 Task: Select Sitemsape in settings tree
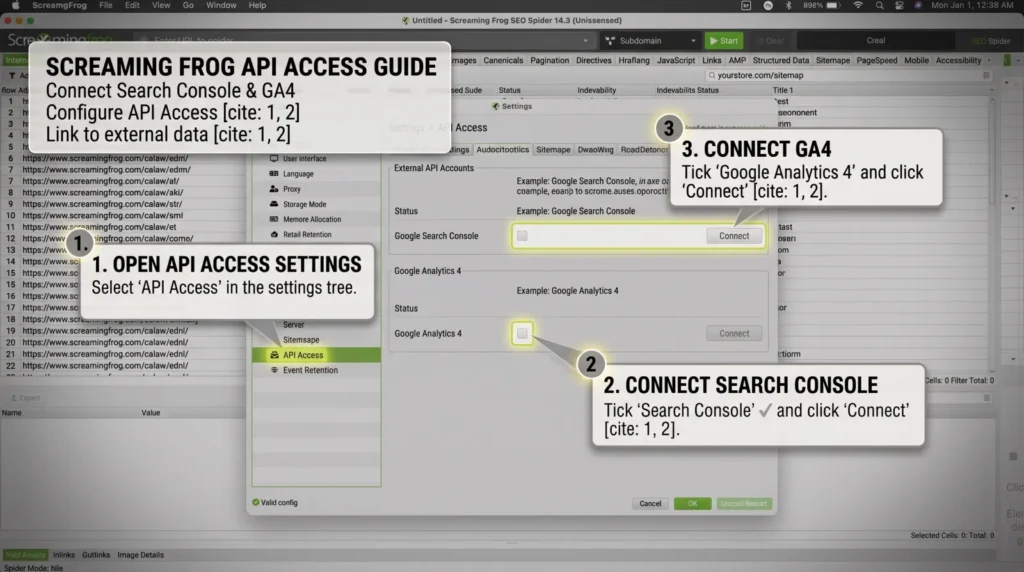316,340
